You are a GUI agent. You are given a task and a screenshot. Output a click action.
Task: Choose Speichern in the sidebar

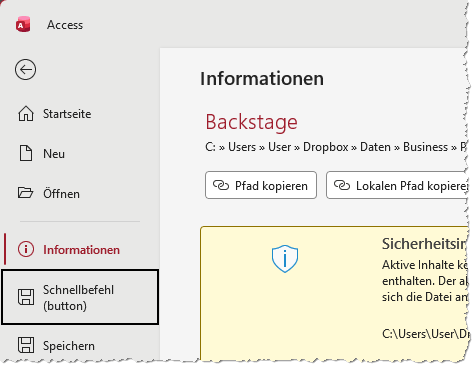[x=80, y=345]
